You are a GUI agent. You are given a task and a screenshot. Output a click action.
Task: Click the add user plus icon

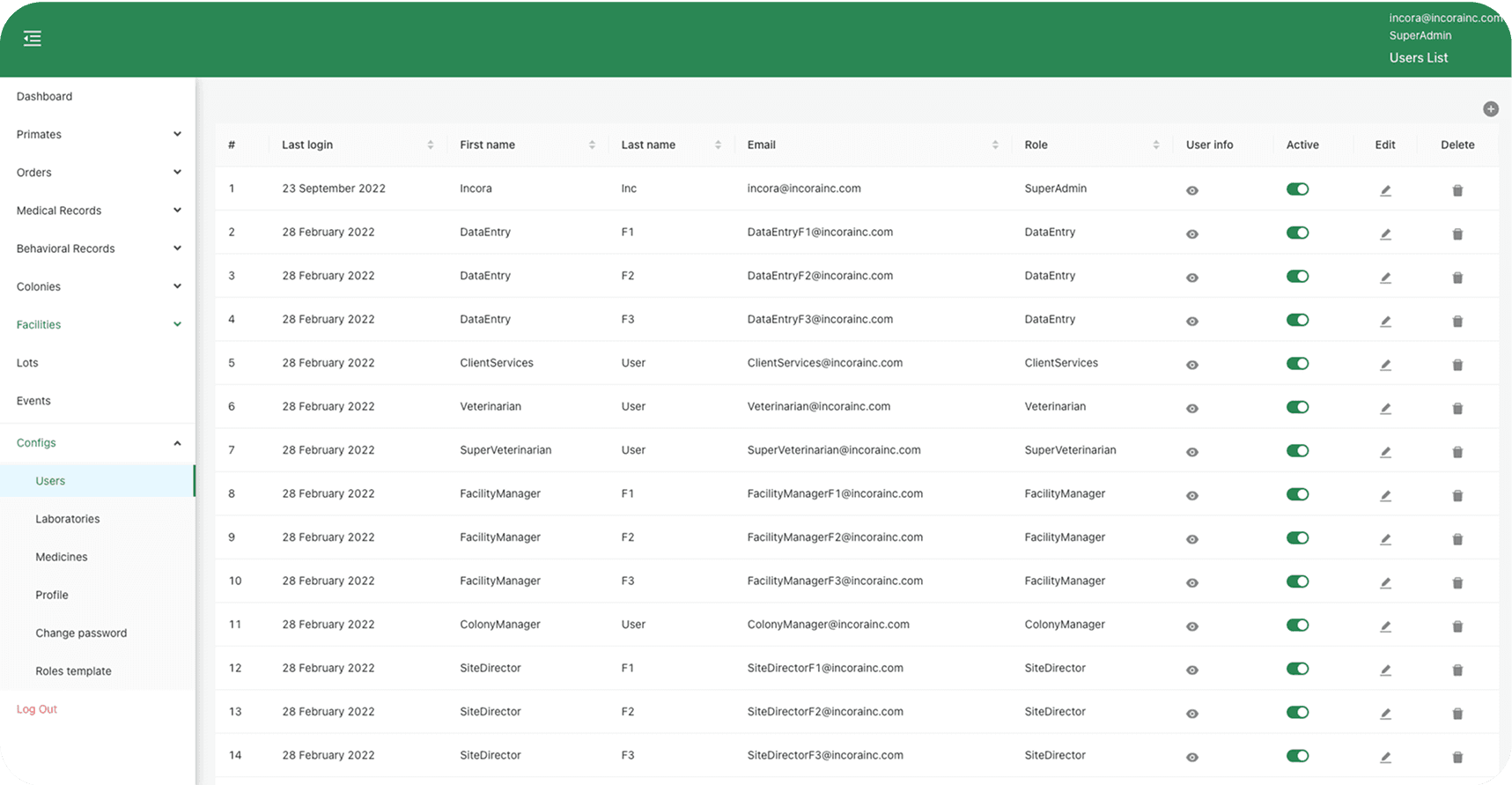(1490, 109)
